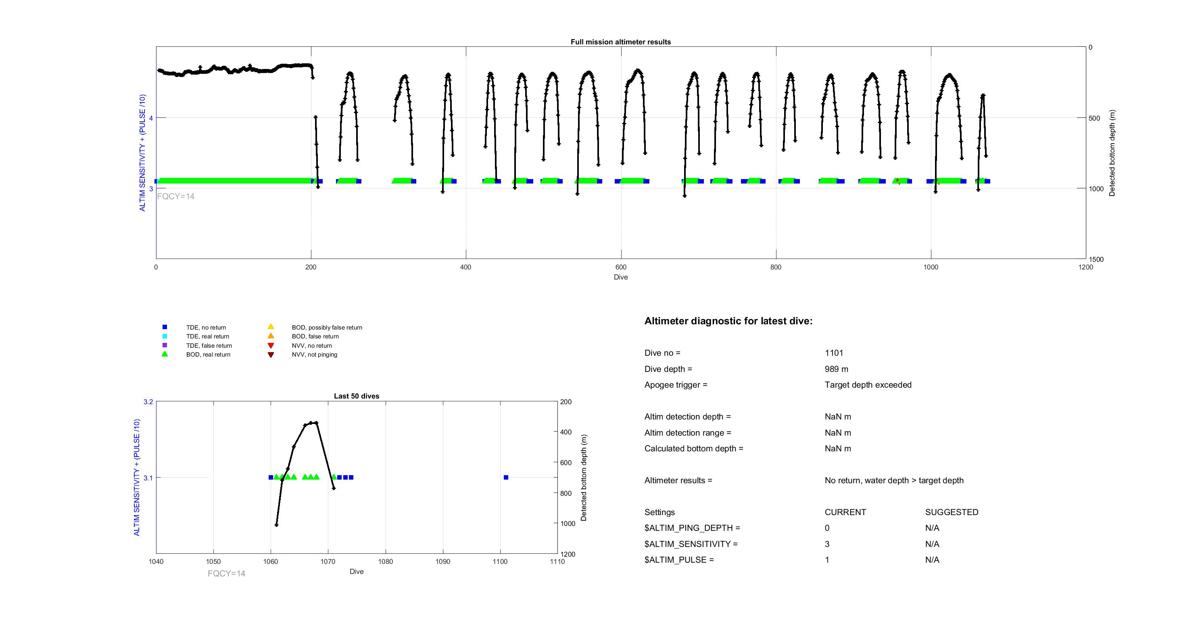The image size is (1200, 622).
Task: Click the '1040' tick on the last 50 dives x-axis
Action: pos(156,562)
